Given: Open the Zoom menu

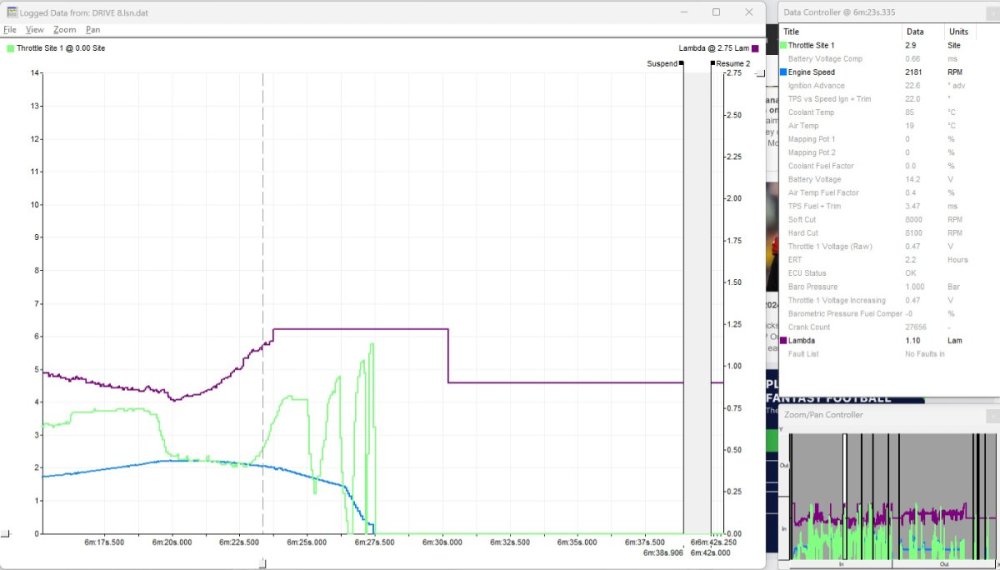Looking at the screenshot, I should [x=64, y=30].
